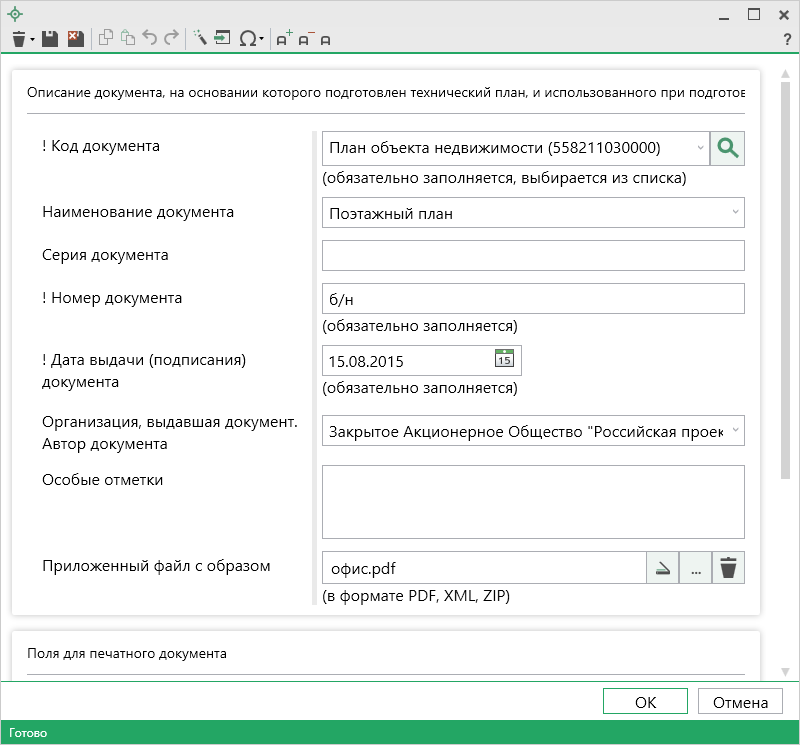
Task: Click the magic wand toolbar icon
Action: (x=199, y=39)
